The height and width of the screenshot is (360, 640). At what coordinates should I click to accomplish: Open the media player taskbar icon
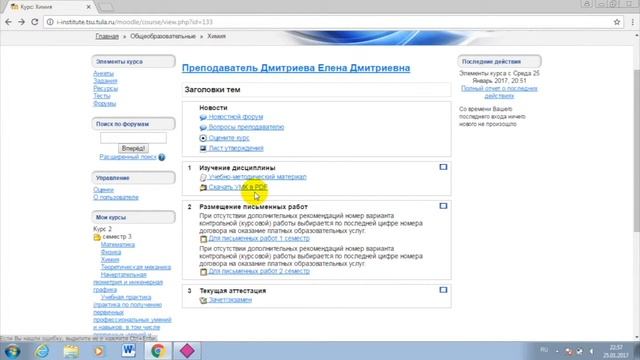[x=99, y=351]
